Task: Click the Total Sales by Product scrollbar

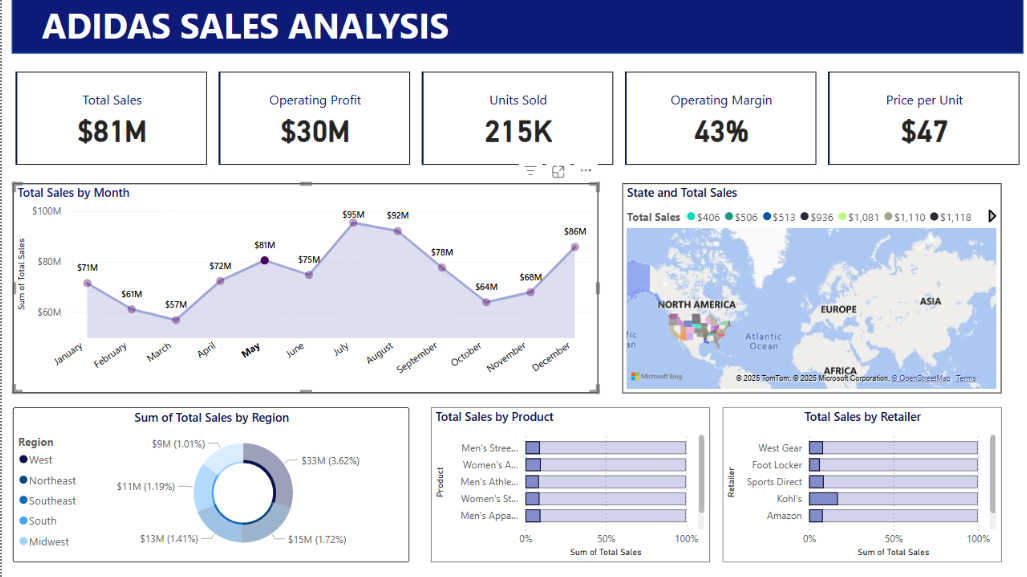Action: (x=701, y=474)
